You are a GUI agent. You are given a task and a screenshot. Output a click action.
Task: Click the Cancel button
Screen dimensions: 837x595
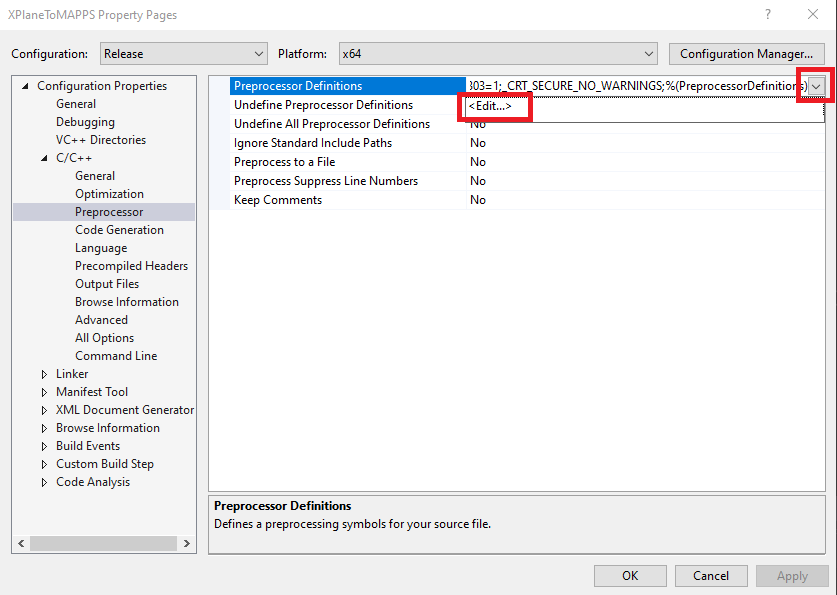tap(710, 576)
